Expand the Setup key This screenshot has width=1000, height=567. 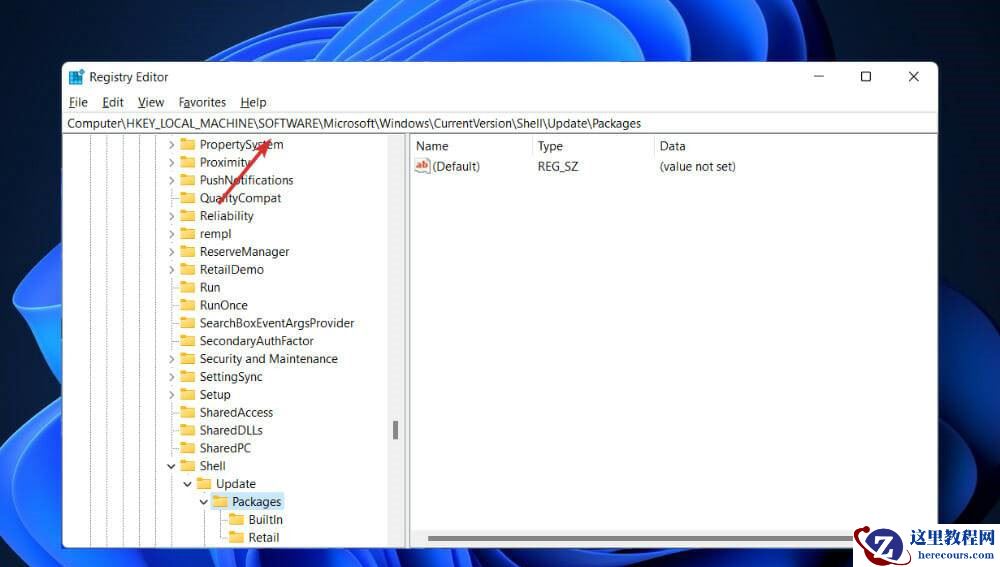[x=171, y=395]
